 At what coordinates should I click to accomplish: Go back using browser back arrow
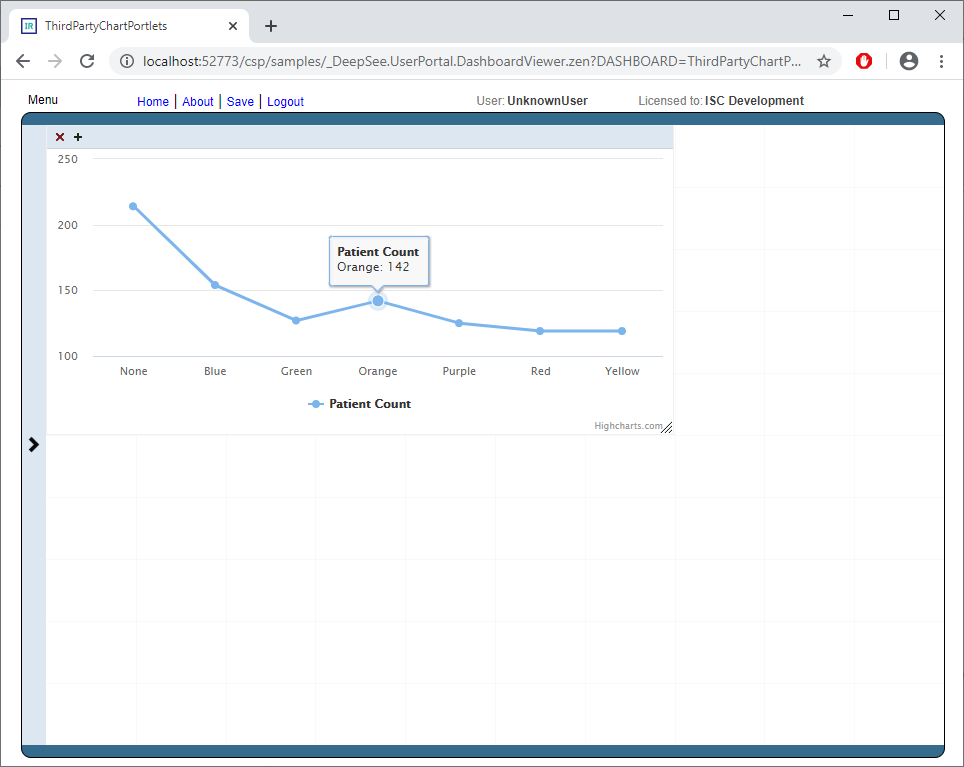point(23,61)
